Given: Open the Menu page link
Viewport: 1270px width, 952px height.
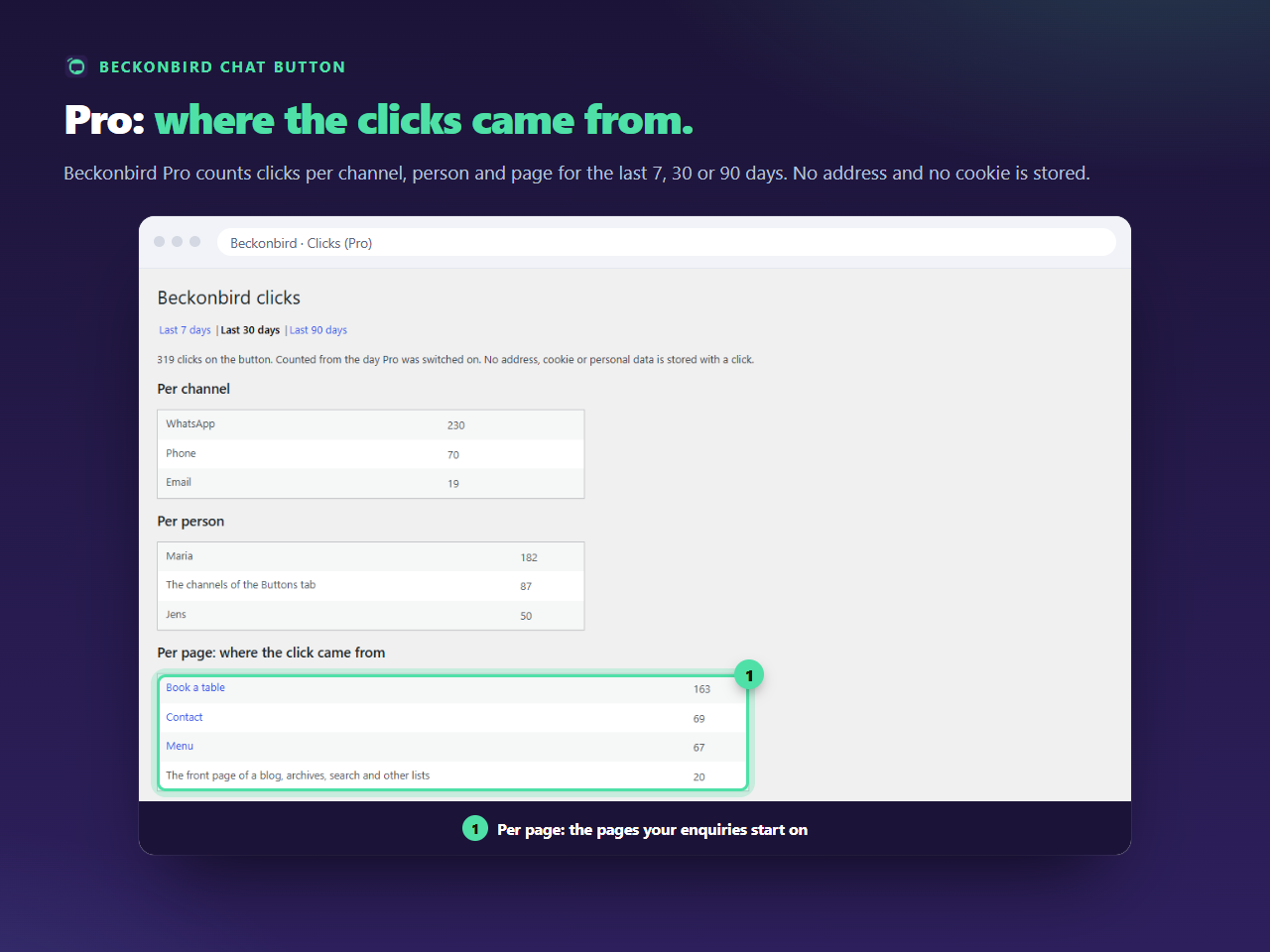Looking at the screenshot, I should tap(180, 746).
